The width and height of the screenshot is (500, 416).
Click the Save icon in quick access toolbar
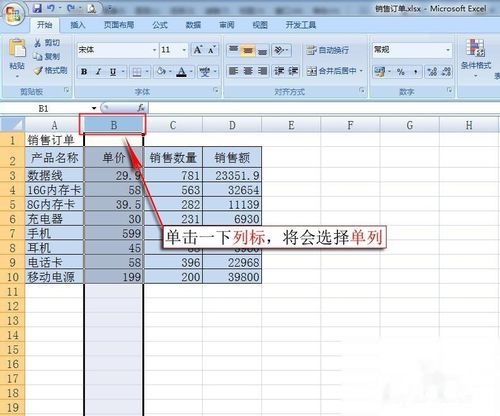[x=37, y=8]
